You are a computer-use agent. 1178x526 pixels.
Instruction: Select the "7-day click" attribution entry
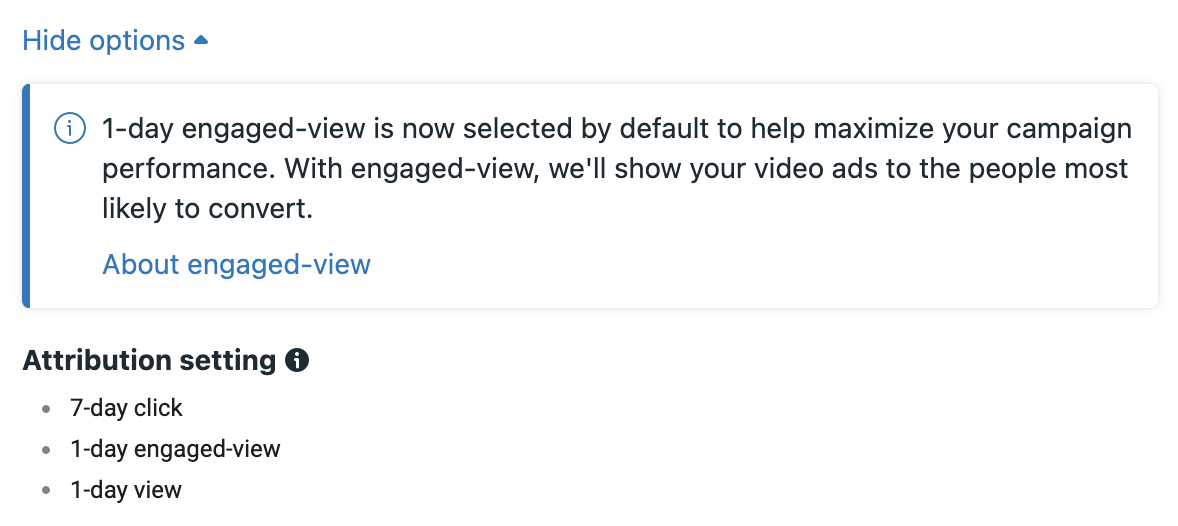[126, 408]
